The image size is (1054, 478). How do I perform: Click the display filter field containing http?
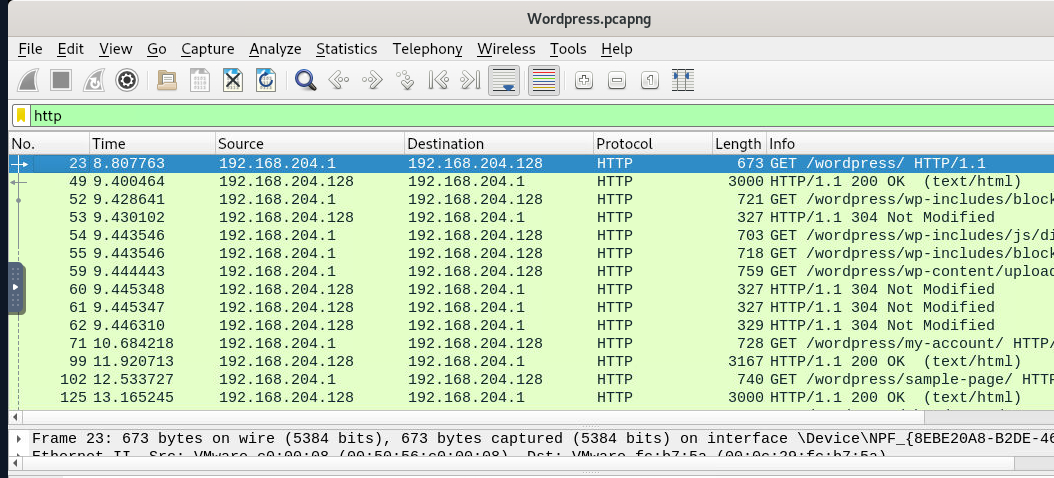tap(500, 115)
